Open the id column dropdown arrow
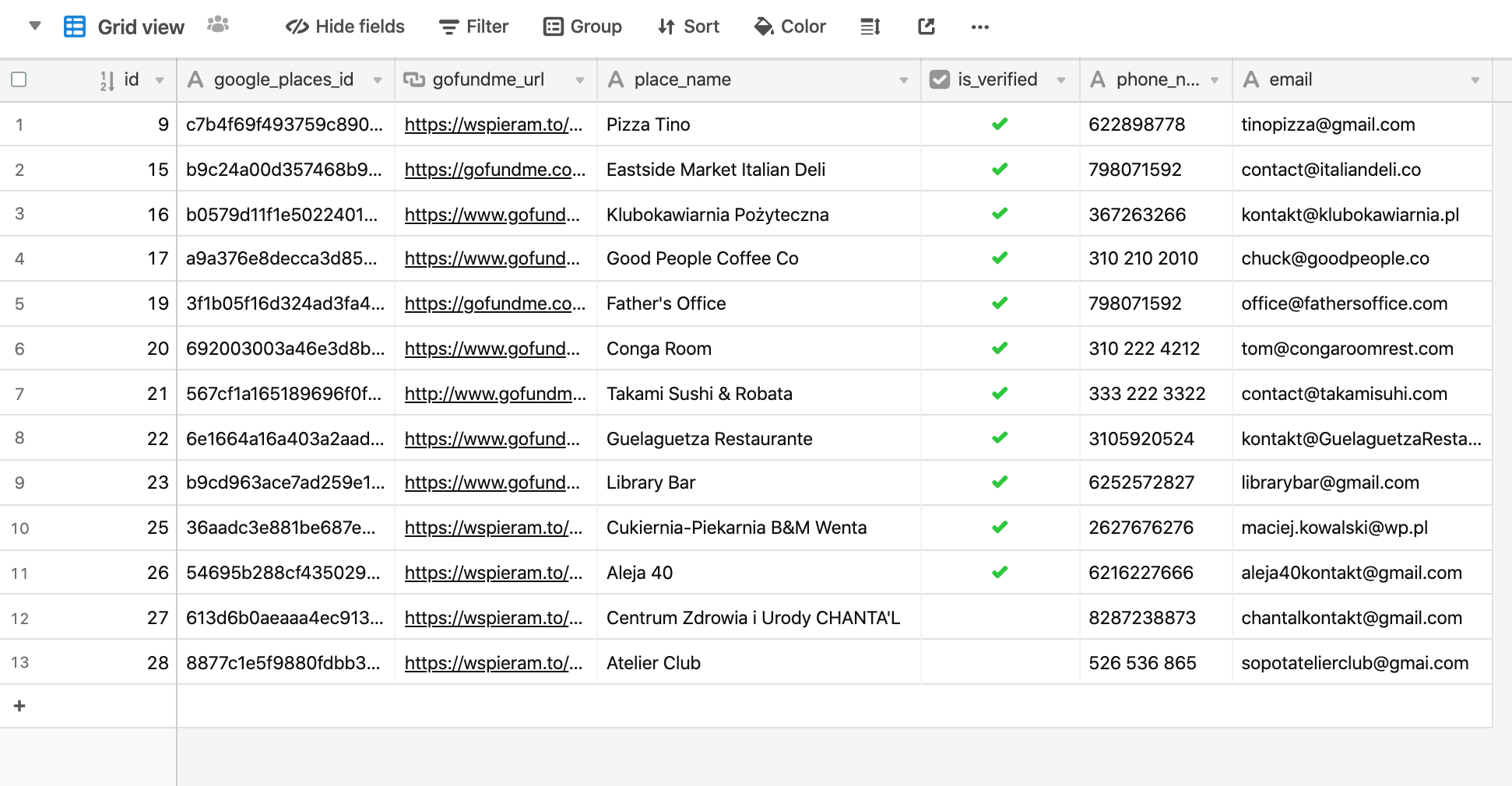 (x=160, y=80)
